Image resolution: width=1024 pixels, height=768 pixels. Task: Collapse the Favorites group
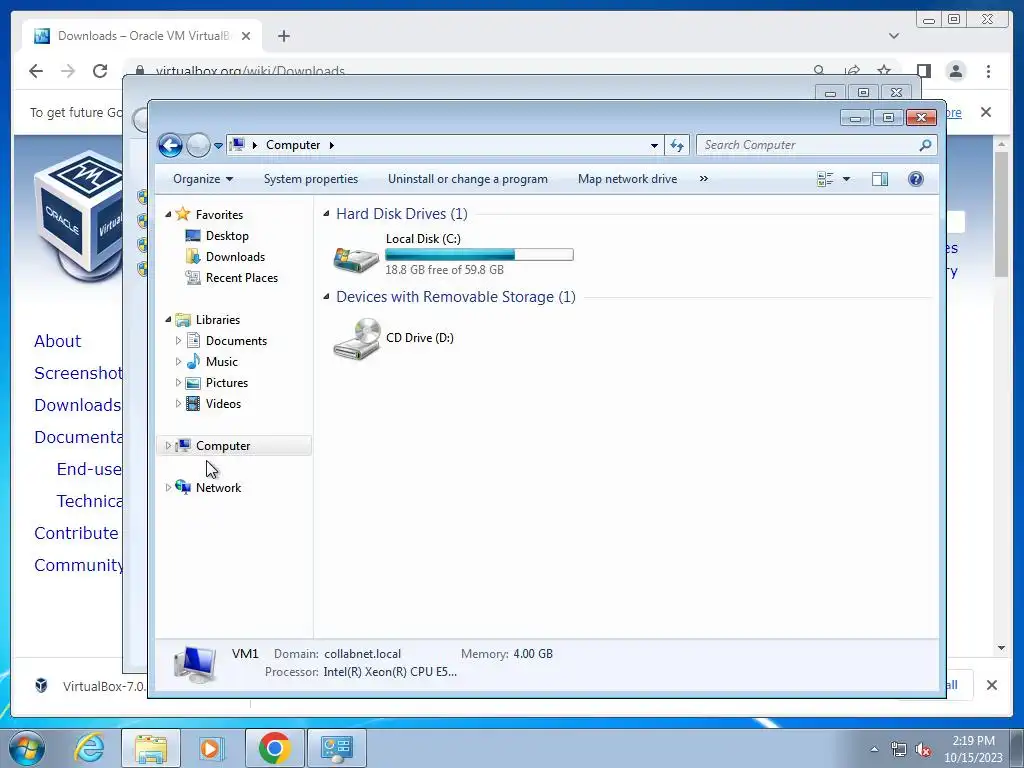coord(168,214)
